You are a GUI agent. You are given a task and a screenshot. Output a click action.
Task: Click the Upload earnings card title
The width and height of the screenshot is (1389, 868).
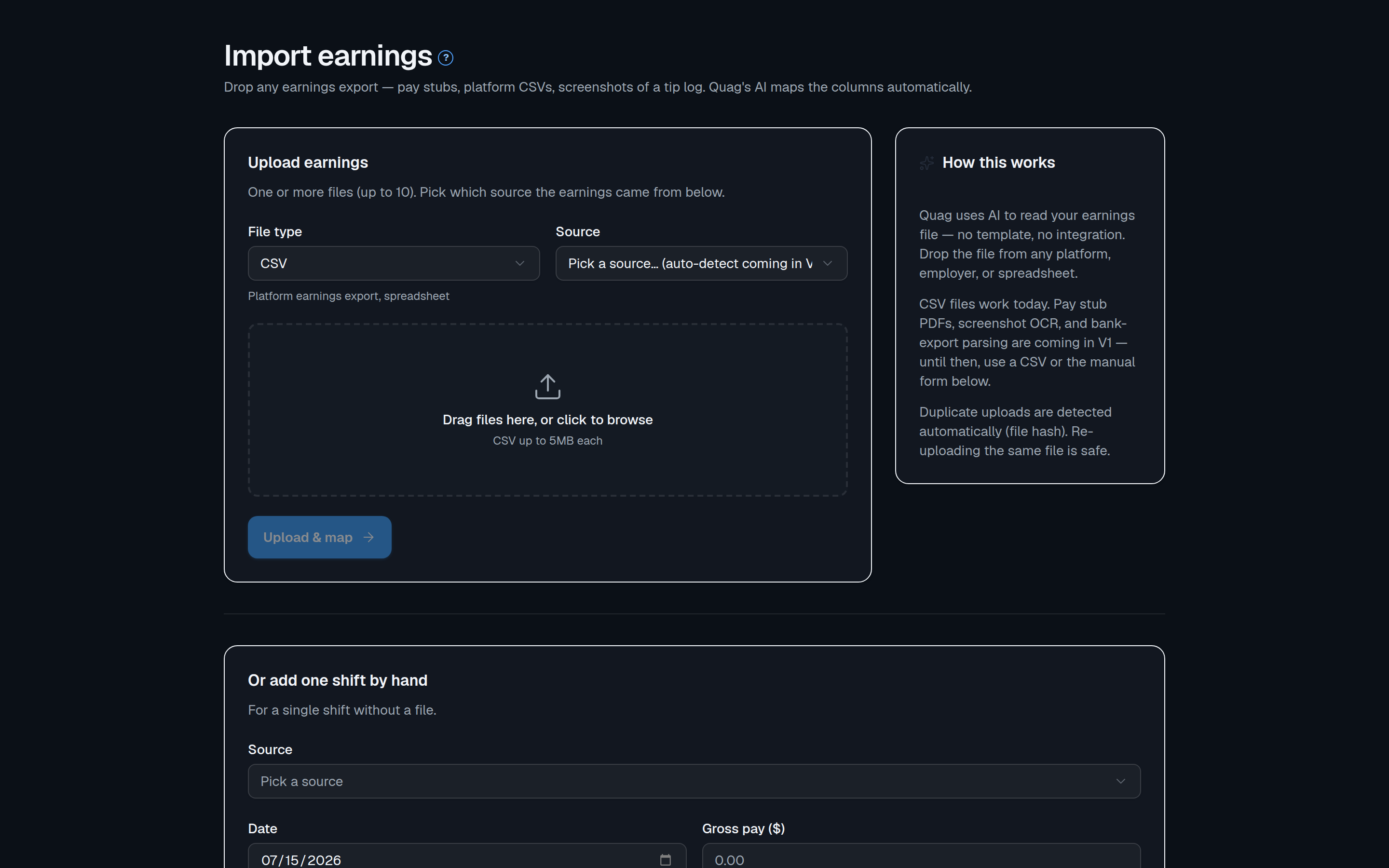point(308,163)
